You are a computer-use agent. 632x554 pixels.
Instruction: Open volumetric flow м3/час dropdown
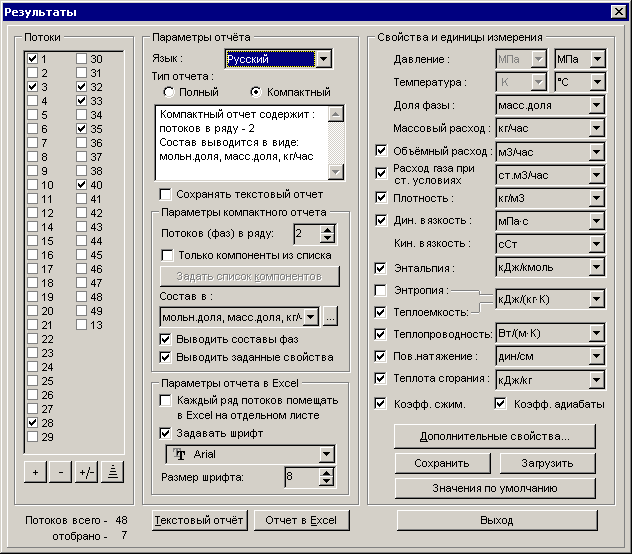tap(596, 152)
